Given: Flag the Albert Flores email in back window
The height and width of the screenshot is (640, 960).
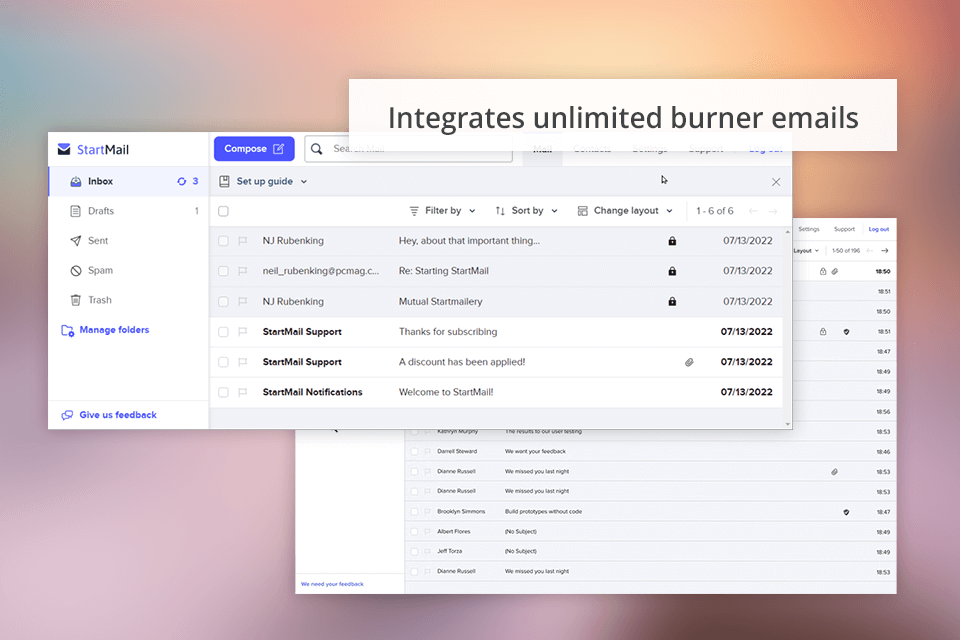Looking at the screenshot, I should click(x=427, y=532).
